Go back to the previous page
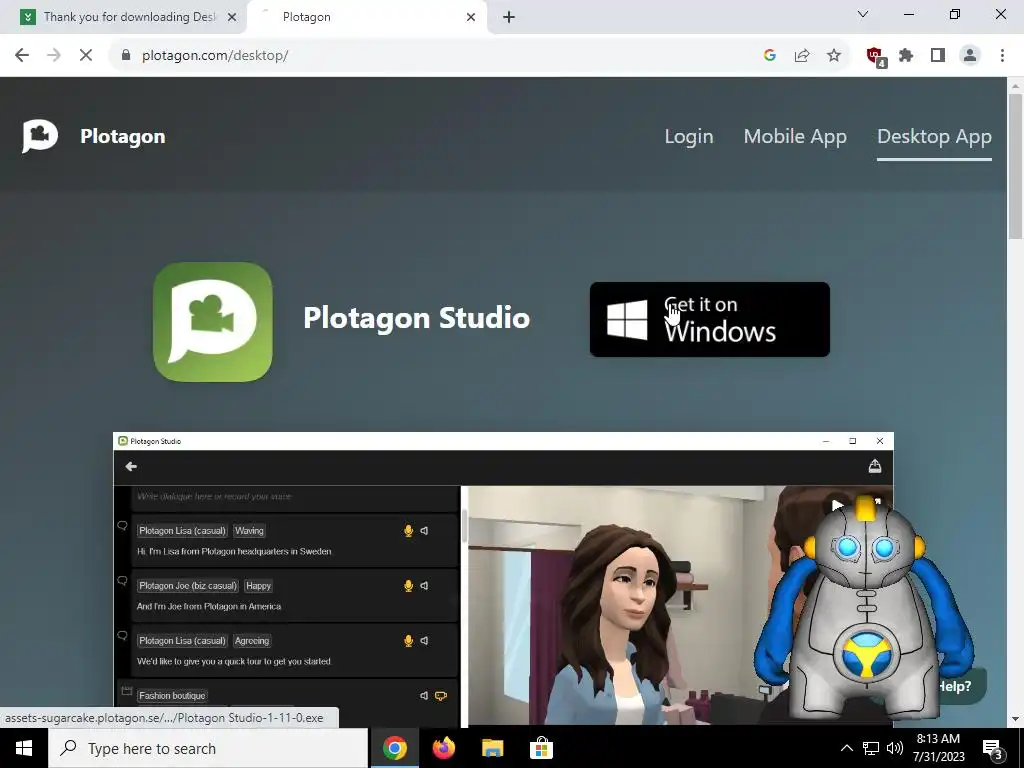Viewport: 1024px width, 768px height. pos(22,56)
